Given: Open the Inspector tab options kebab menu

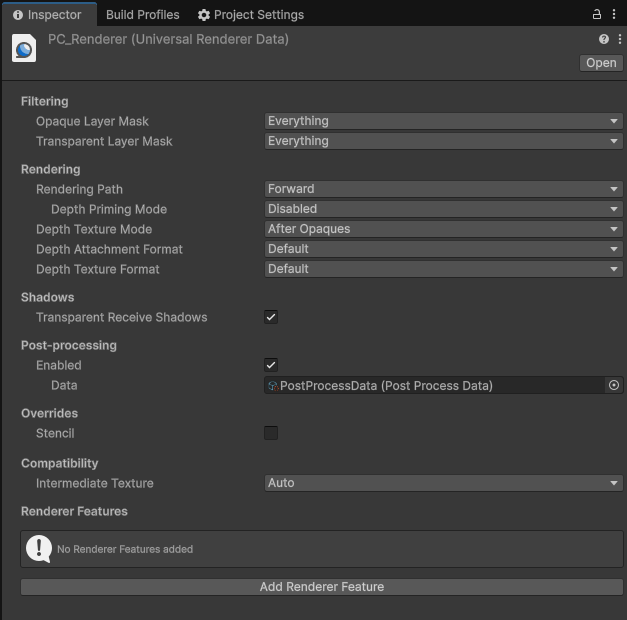Looking at the screenshot, I should pos(614,14).
